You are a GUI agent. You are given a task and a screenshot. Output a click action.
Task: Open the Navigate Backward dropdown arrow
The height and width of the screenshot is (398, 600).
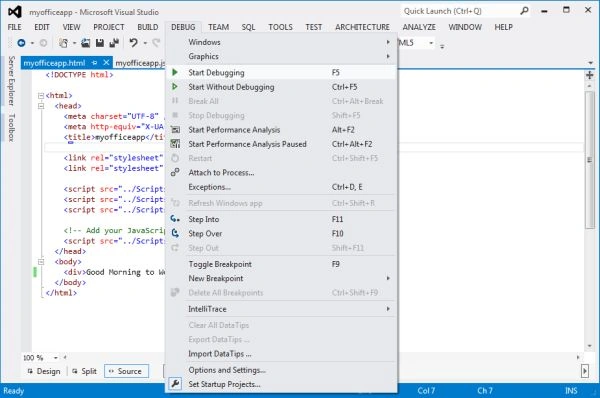32,43
